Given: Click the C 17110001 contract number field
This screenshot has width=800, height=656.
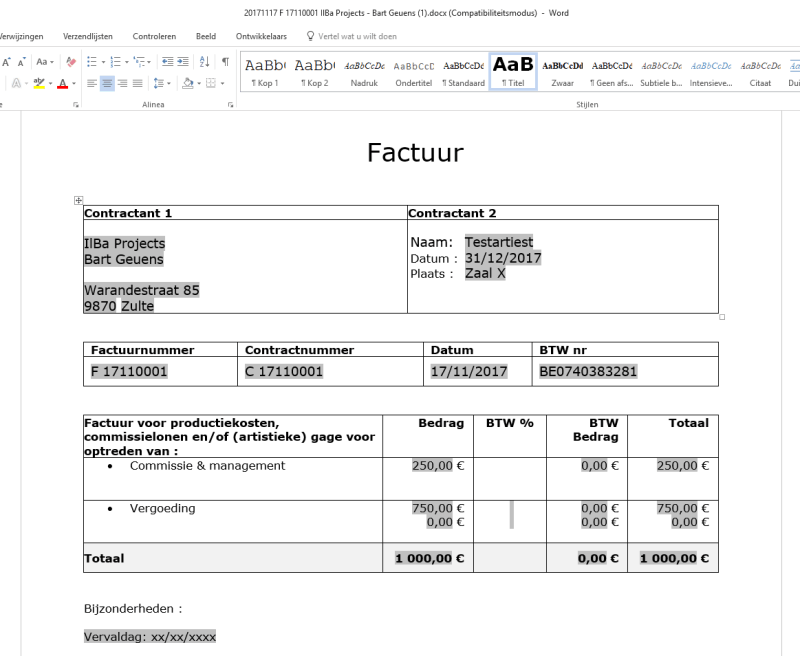Looking at the screenshot, I should tap(284, 371).
